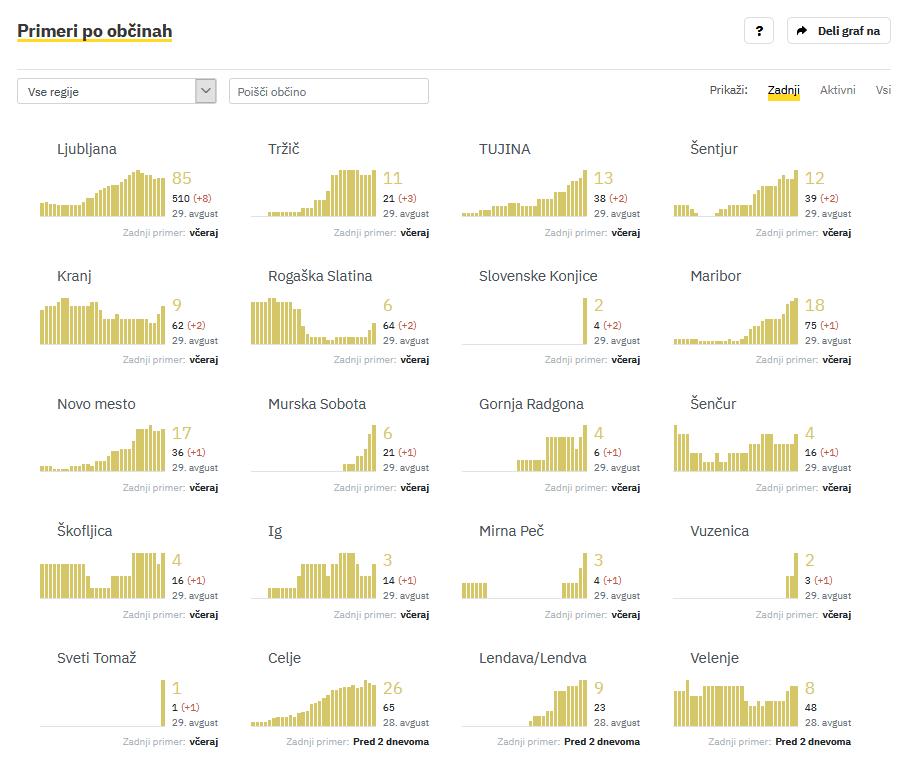Click the Murska Sobota bar chart
The height and width of the screenshot is (760, 911).
coord(314,450)
